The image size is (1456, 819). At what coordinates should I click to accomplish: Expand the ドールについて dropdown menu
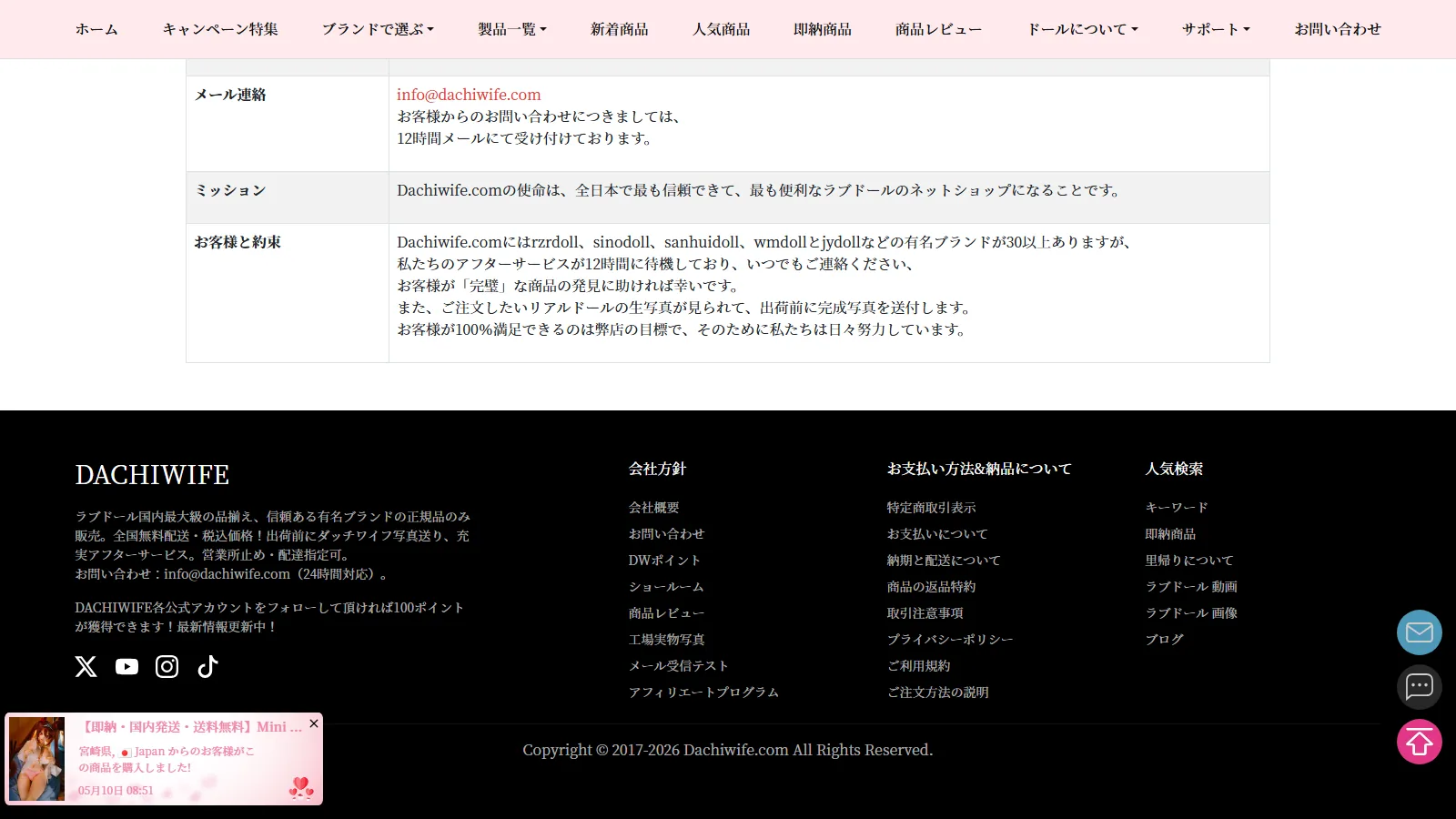1083,29
